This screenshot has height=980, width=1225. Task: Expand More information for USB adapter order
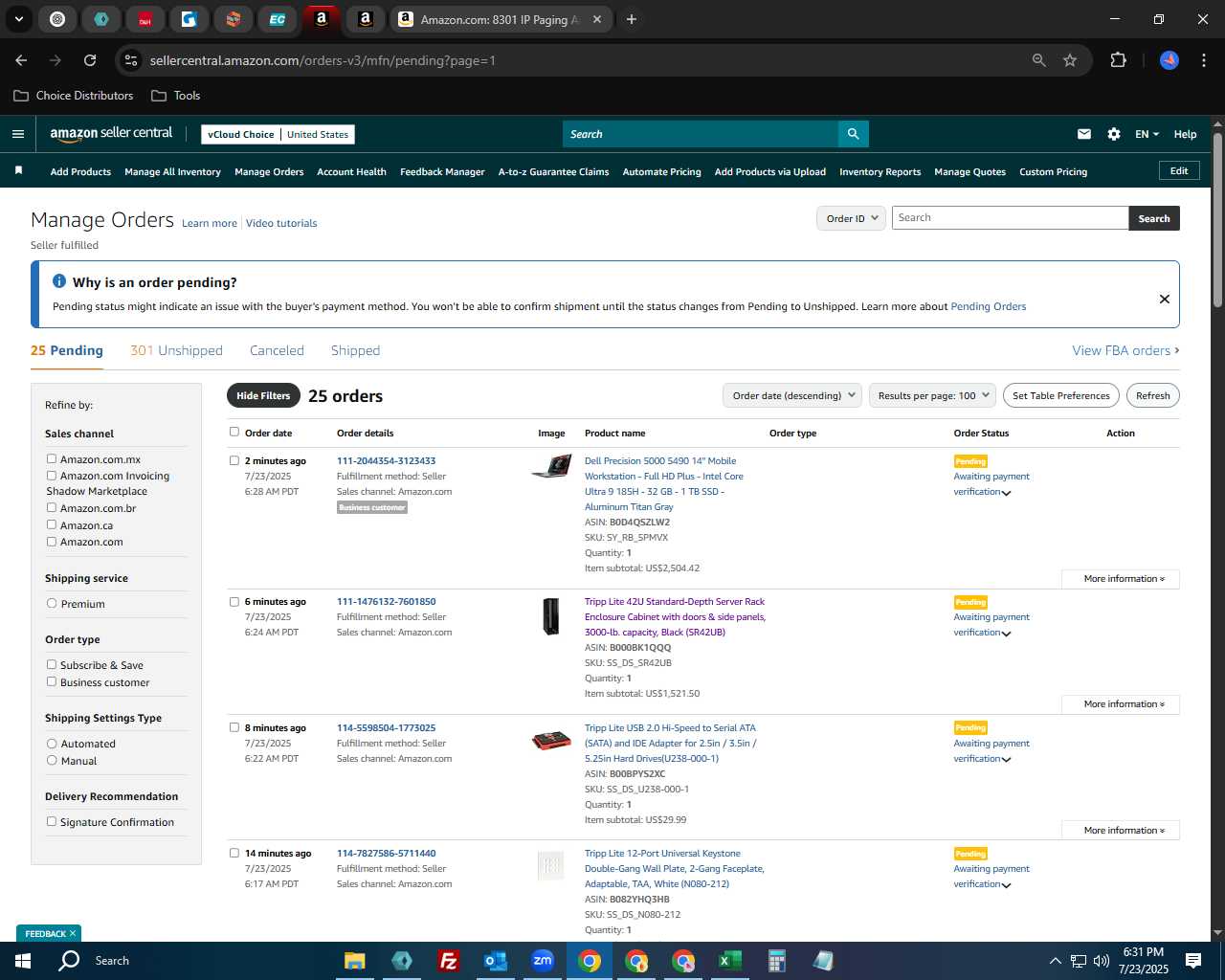point(1121,831)
